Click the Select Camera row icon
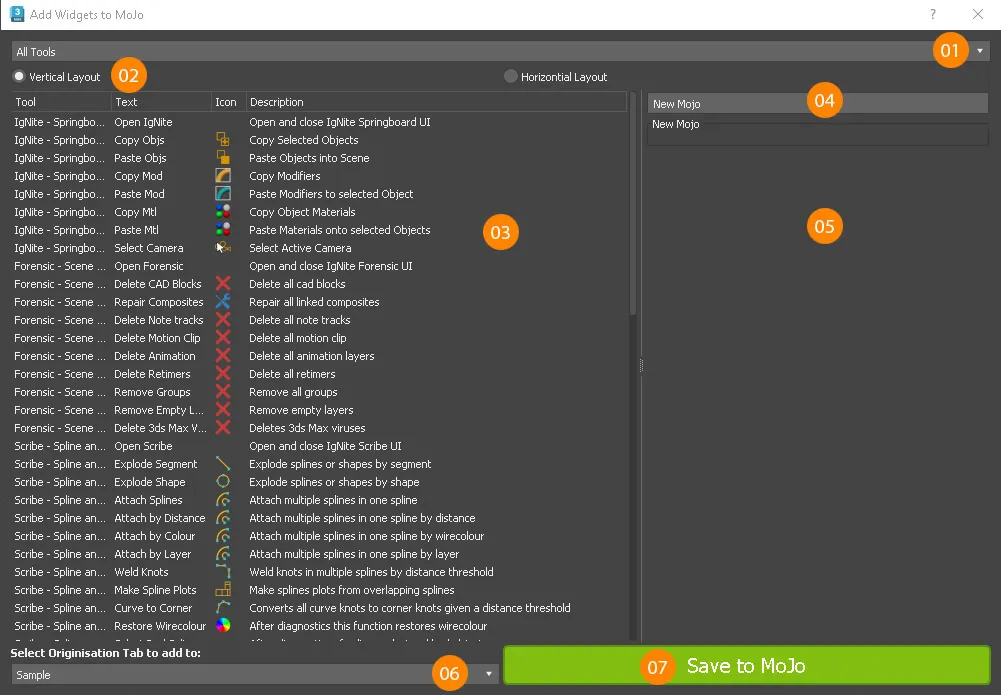Viewport: 1001px width, 695px height. pos(223,248)
